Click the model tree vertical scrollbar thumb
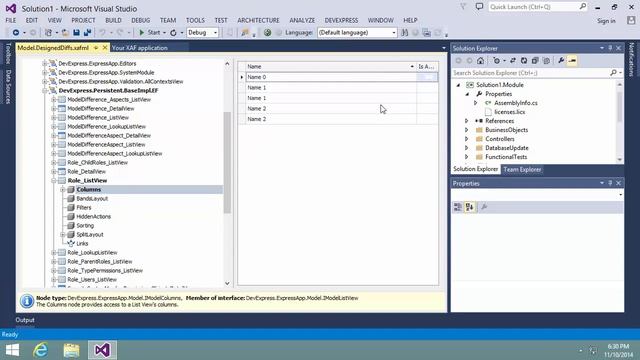 tap(227, 162)
